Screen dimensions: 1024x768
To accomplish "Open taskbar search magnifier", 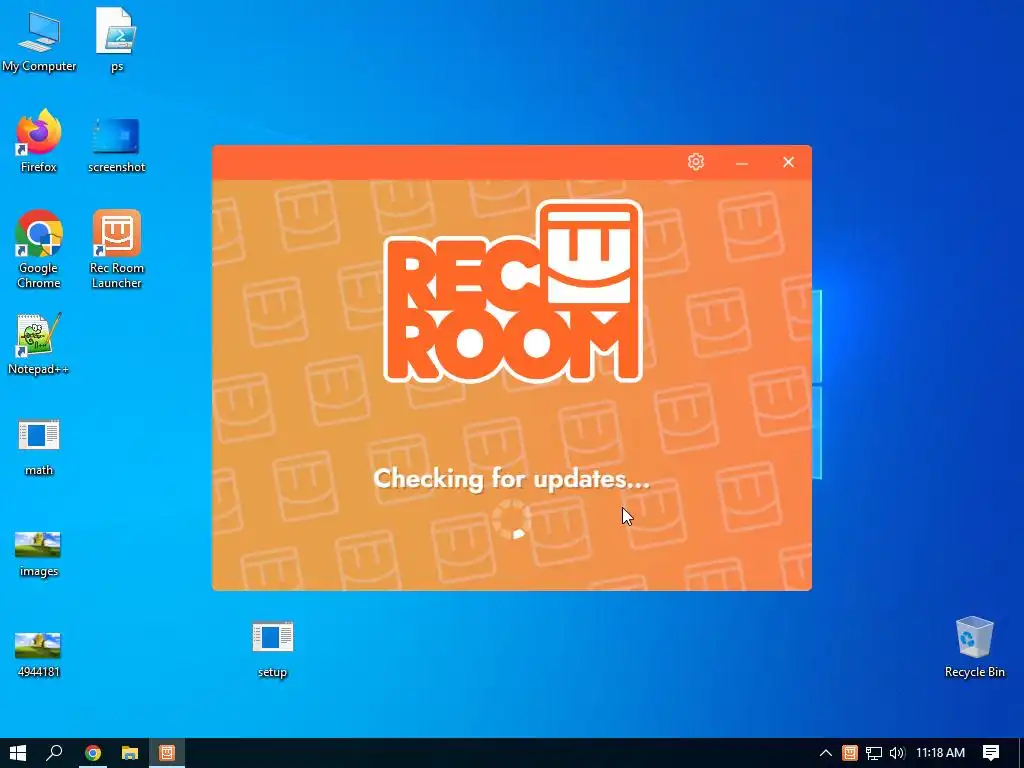I will coord(54,753).
